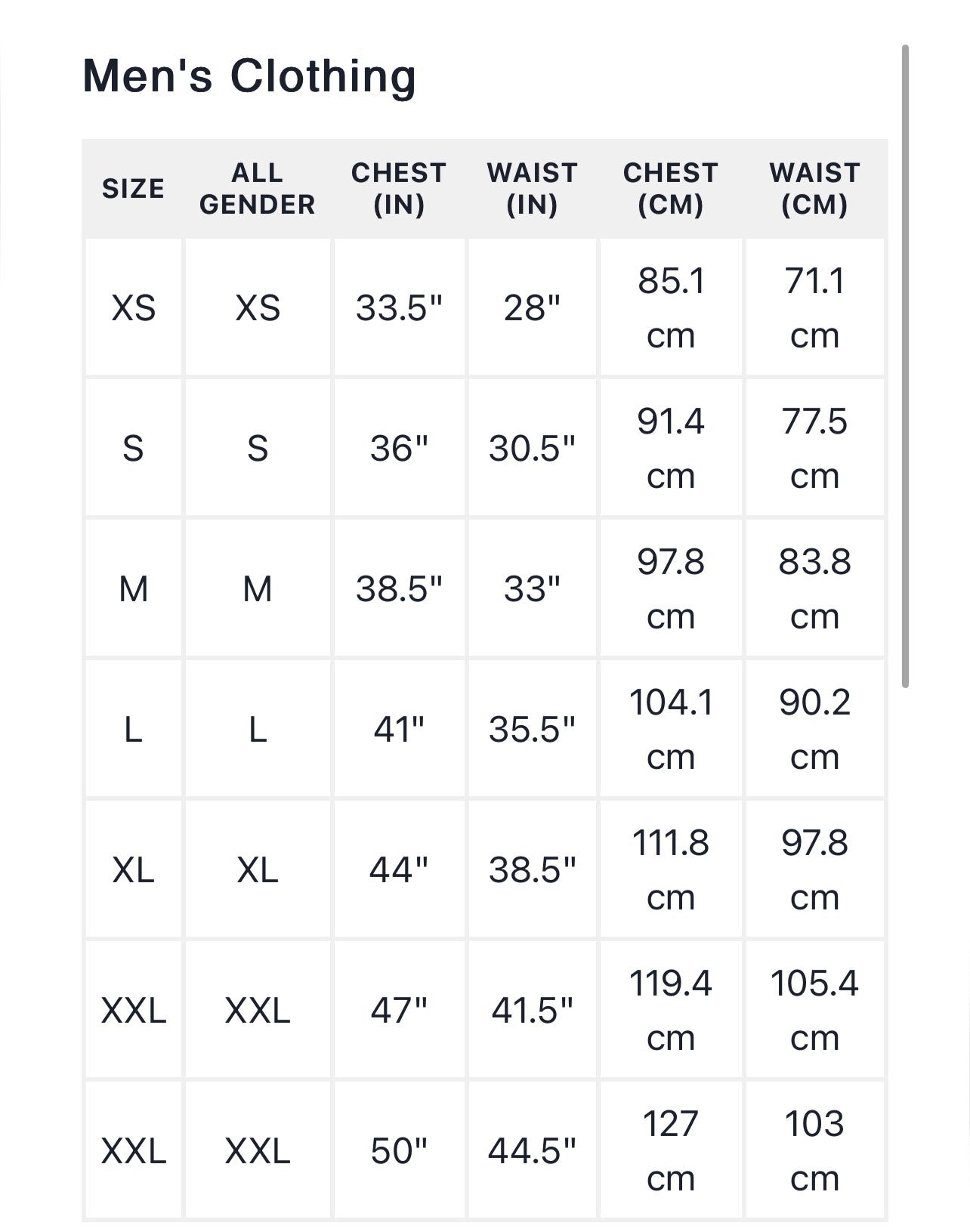The image size is (970, 1232).
Task: Select the 38.5" chest cell in the M row
Action: [399, 589]
